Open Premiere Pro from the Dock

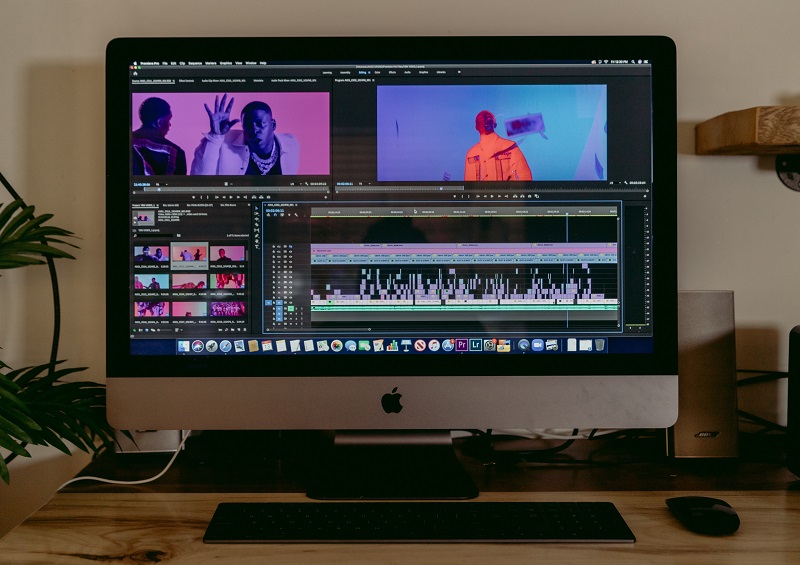tap(462, 345)
